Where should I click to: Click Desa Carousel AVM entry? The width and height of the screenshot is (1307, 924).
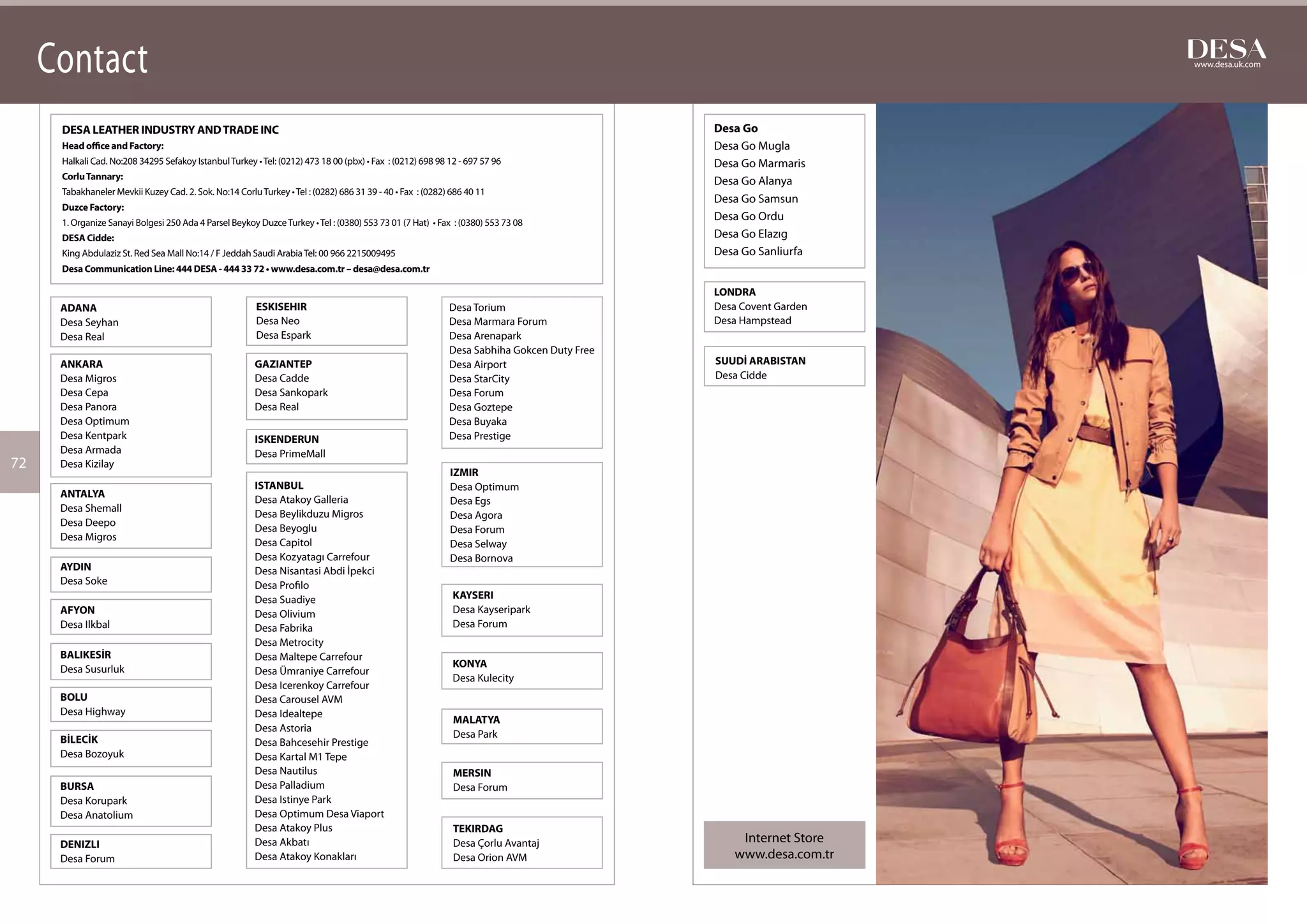[x=299, y=699]
